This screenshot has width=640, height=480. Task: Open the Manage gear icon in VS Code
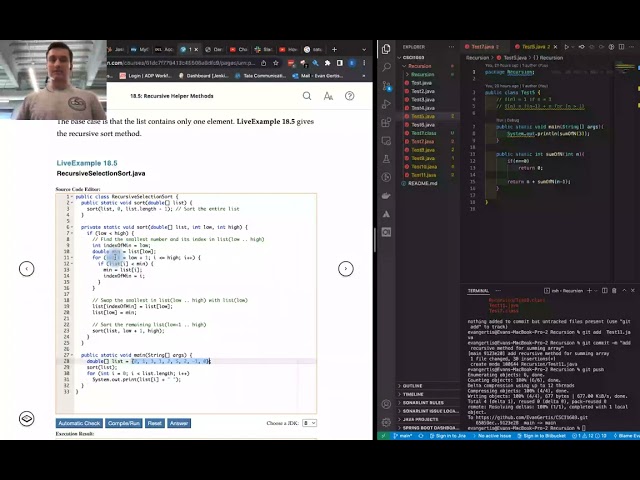[x=386, y=422]
